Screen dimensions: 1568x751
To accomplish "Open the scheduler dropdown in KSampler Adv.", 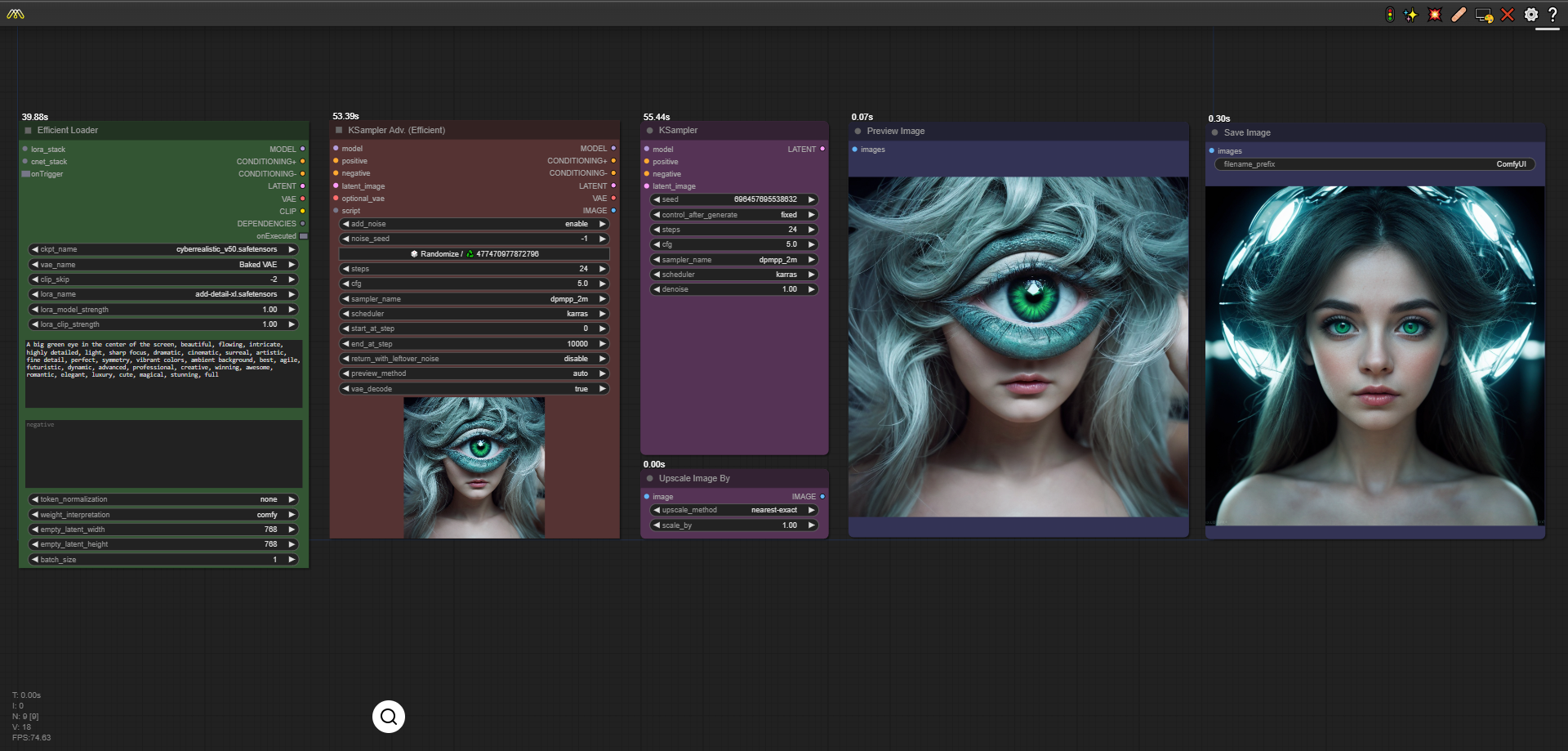I will click(474, 314).
